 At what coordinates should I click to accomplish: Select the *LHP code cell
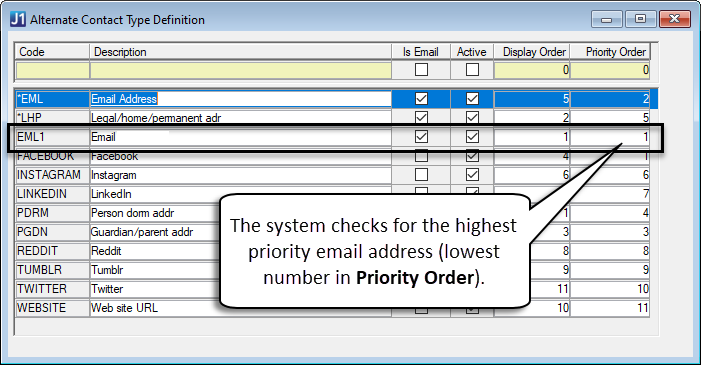[53, 118]
